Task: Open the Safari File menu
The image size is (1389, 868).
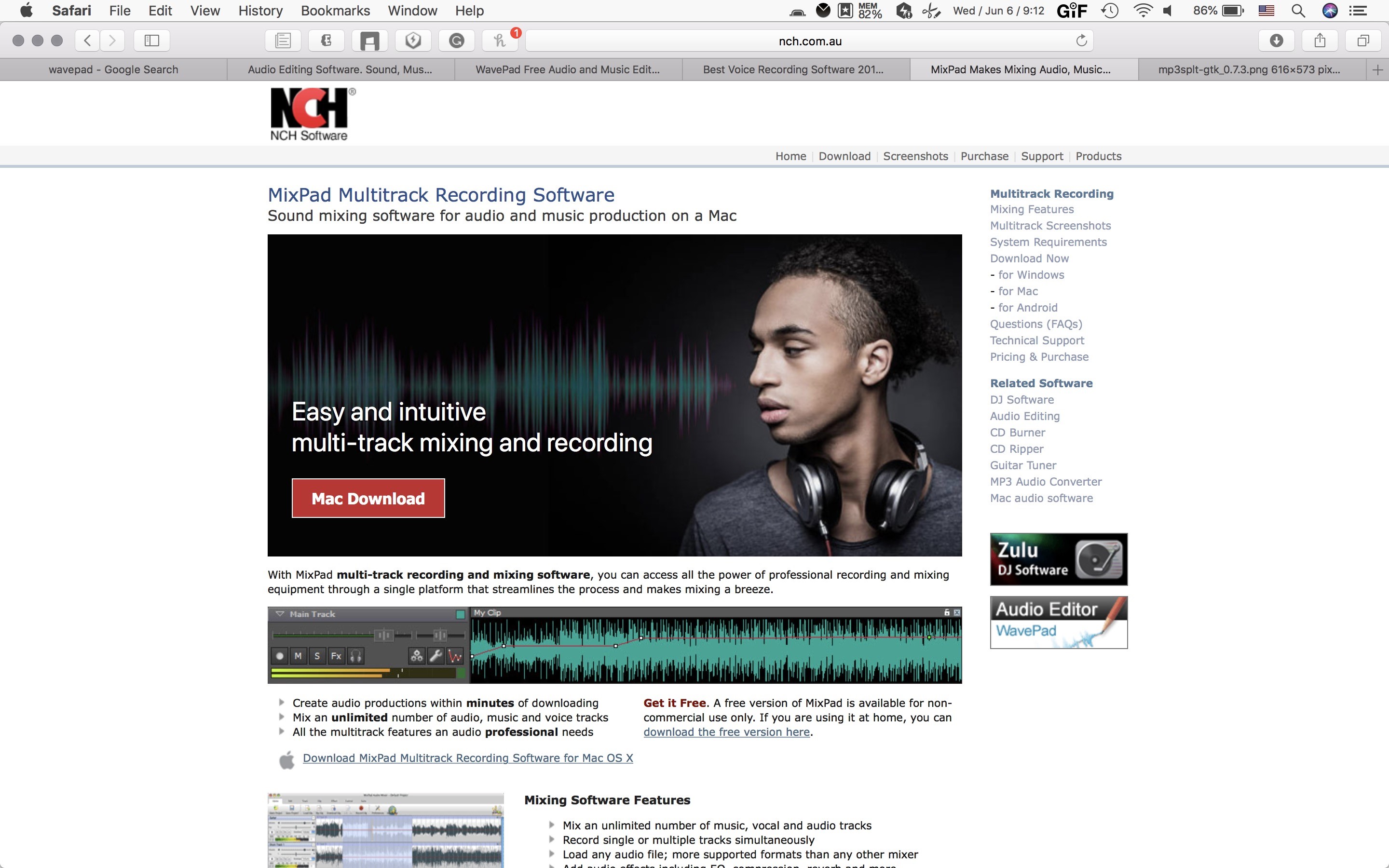Action: [120, 10]
